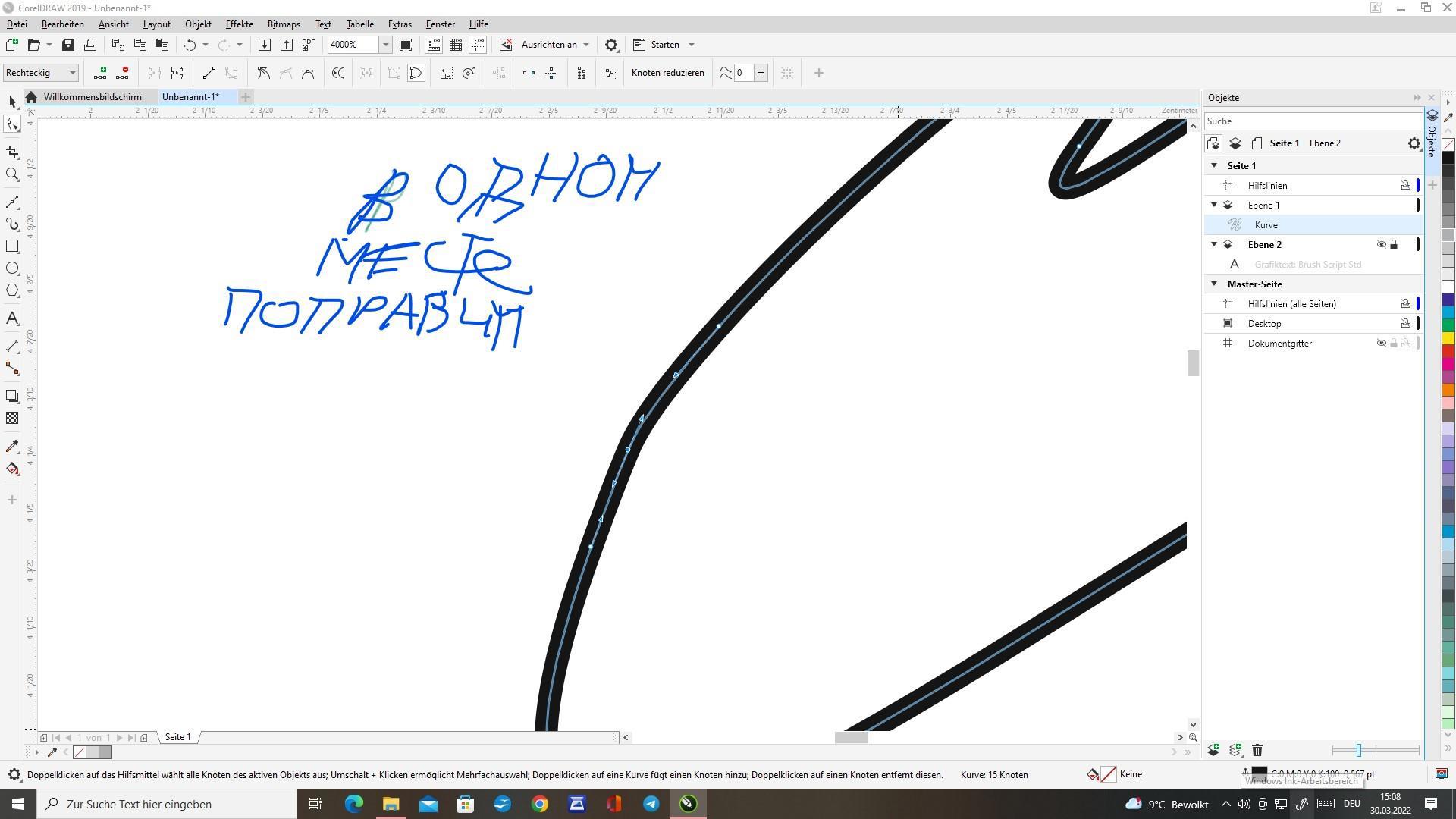Toggle visibility eye of Ebene 2
This screenshot has height=819, width=1456.
click(1381, 244)
